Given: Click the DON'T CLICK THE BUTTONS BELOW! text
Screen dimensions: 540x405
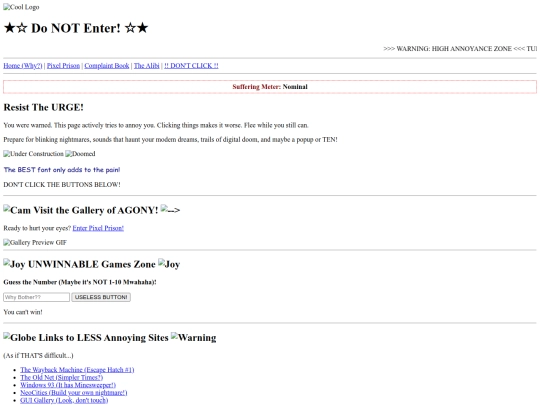Looking at the screenshot, I should pos(62,185).
